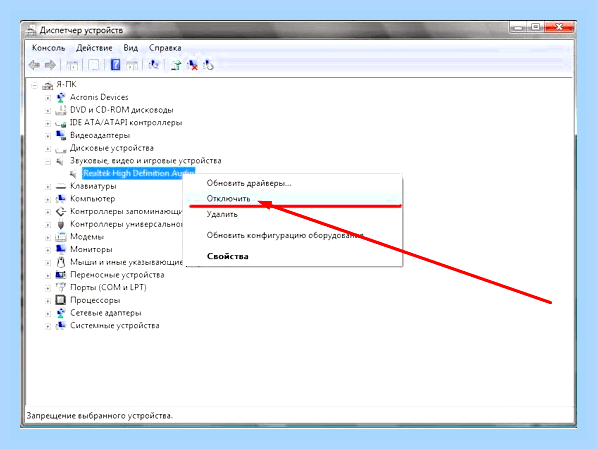This screenshot has height=449, width=597.
Task: Click the blue Help question-mark toolbar icon
Action: pos(115,65)
